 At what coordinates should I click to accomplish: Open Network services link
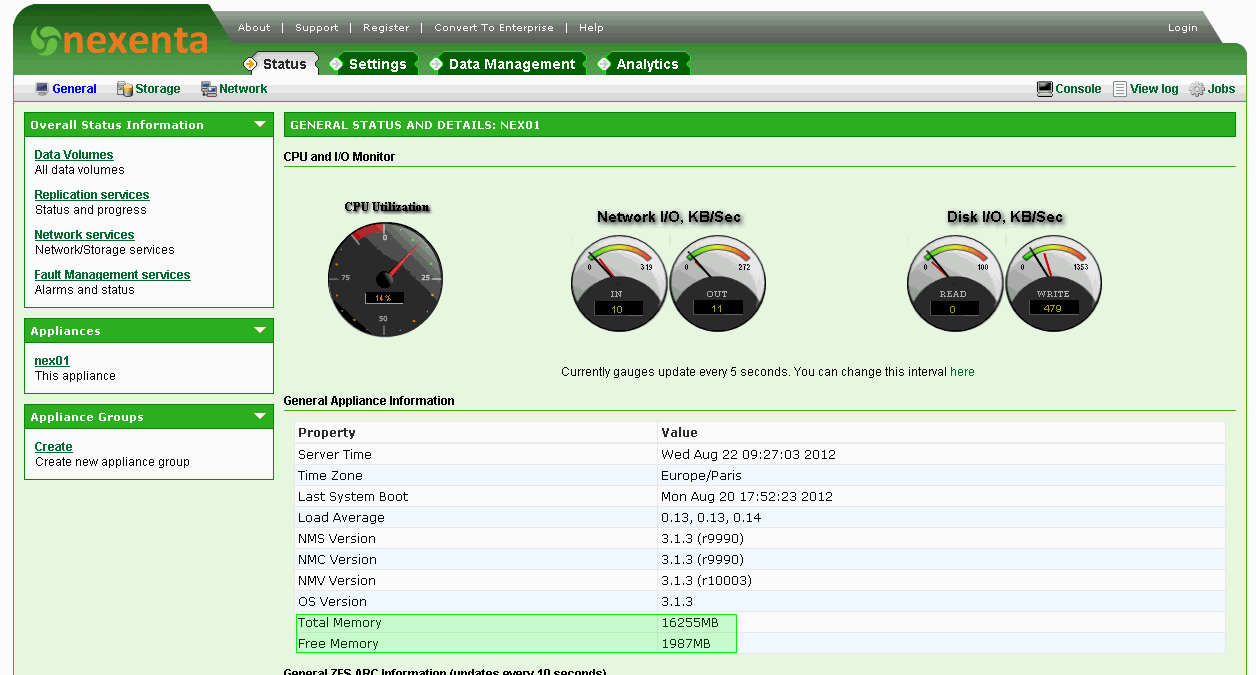(84, 235)
